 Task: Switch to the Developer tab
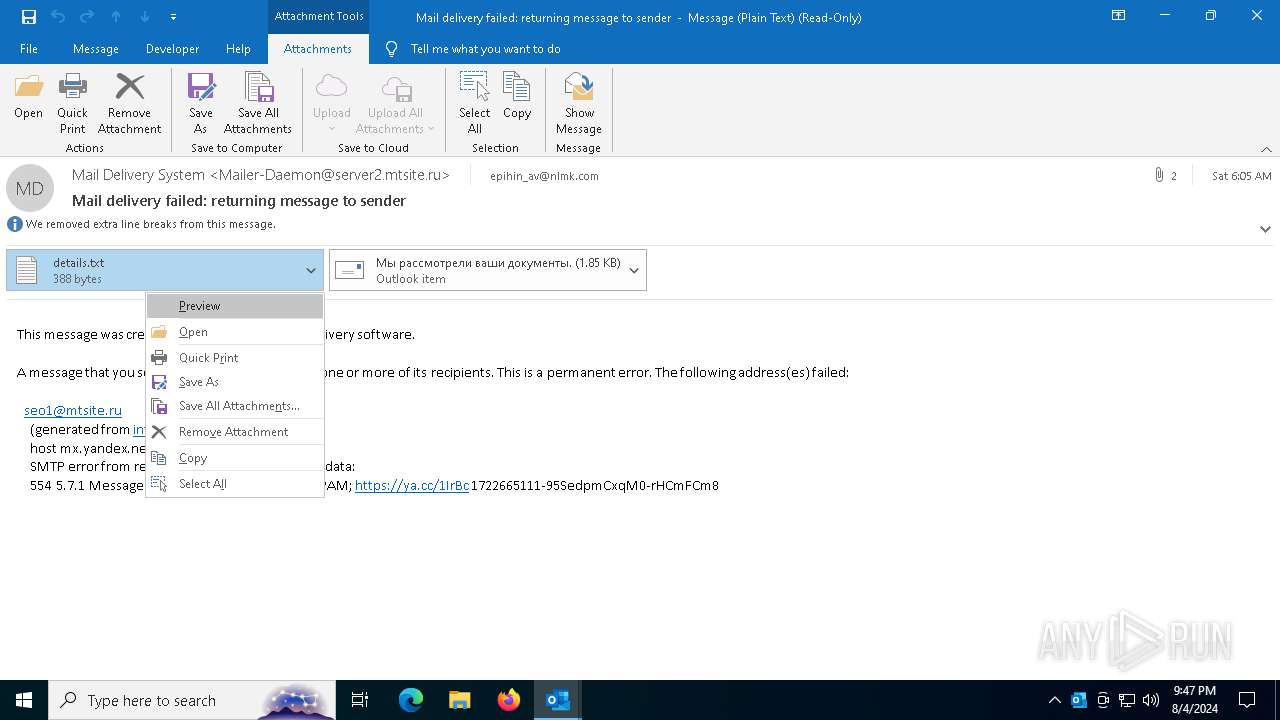click(x=172, y=49)
